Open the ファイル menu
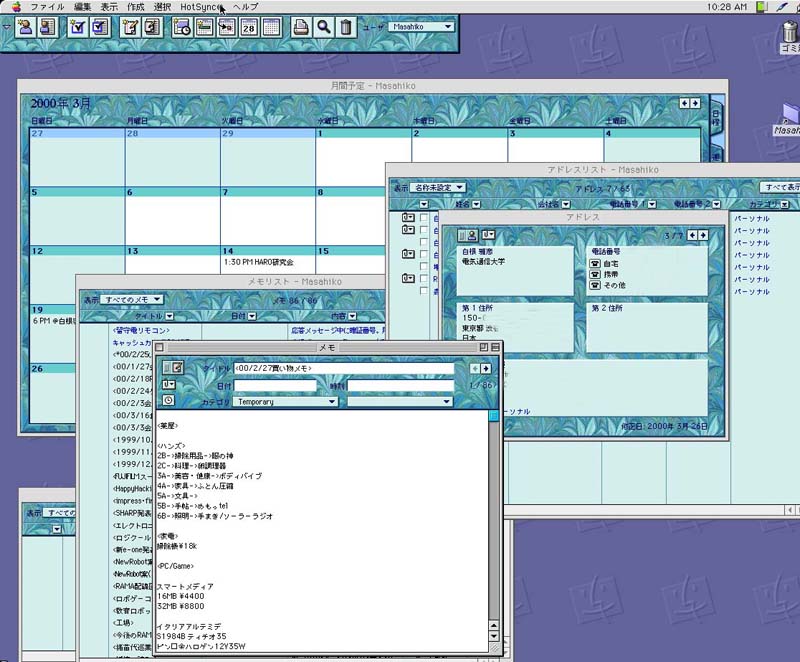 coord(47,7)
